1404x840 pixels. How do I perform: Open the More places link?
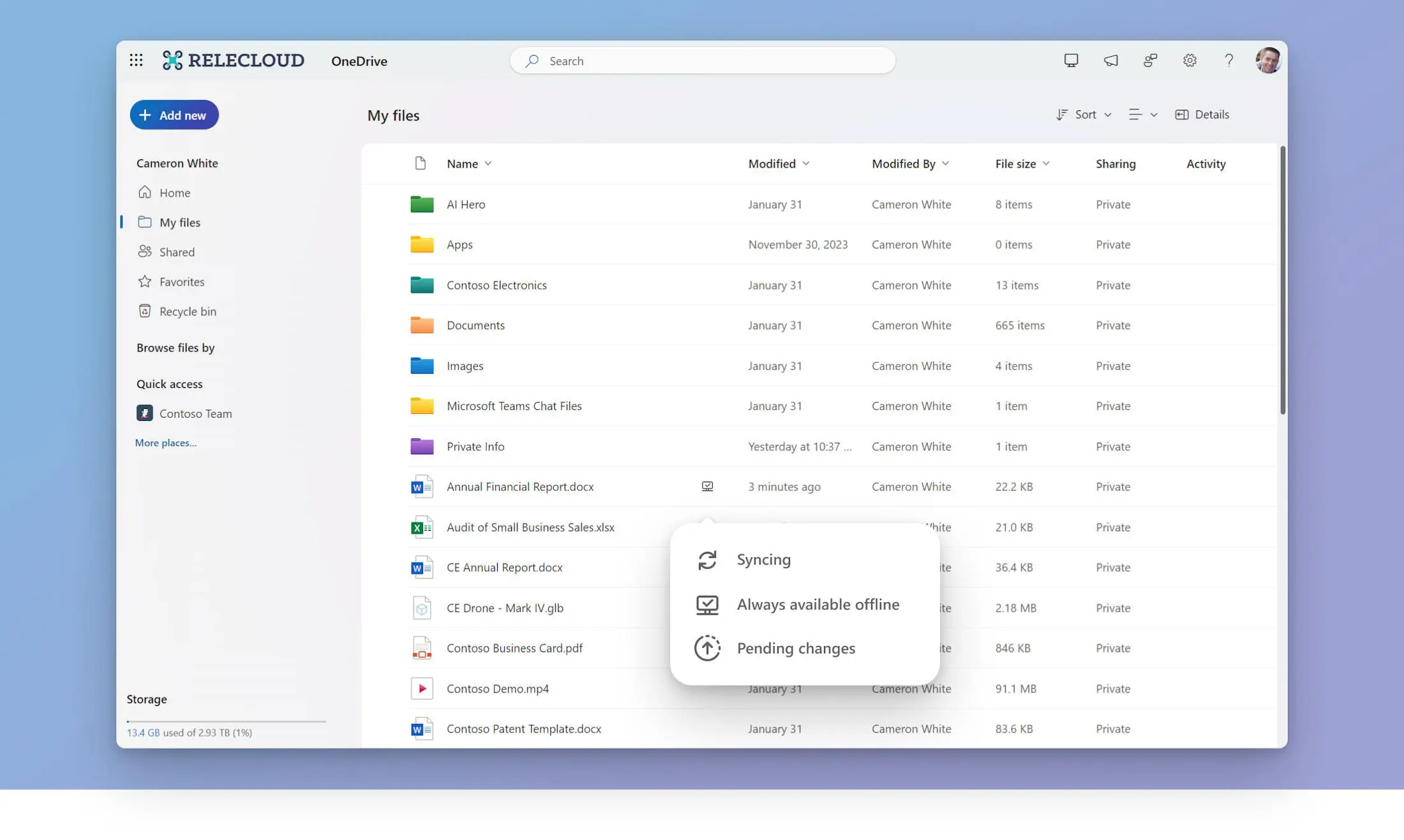[x=165, y=442]
